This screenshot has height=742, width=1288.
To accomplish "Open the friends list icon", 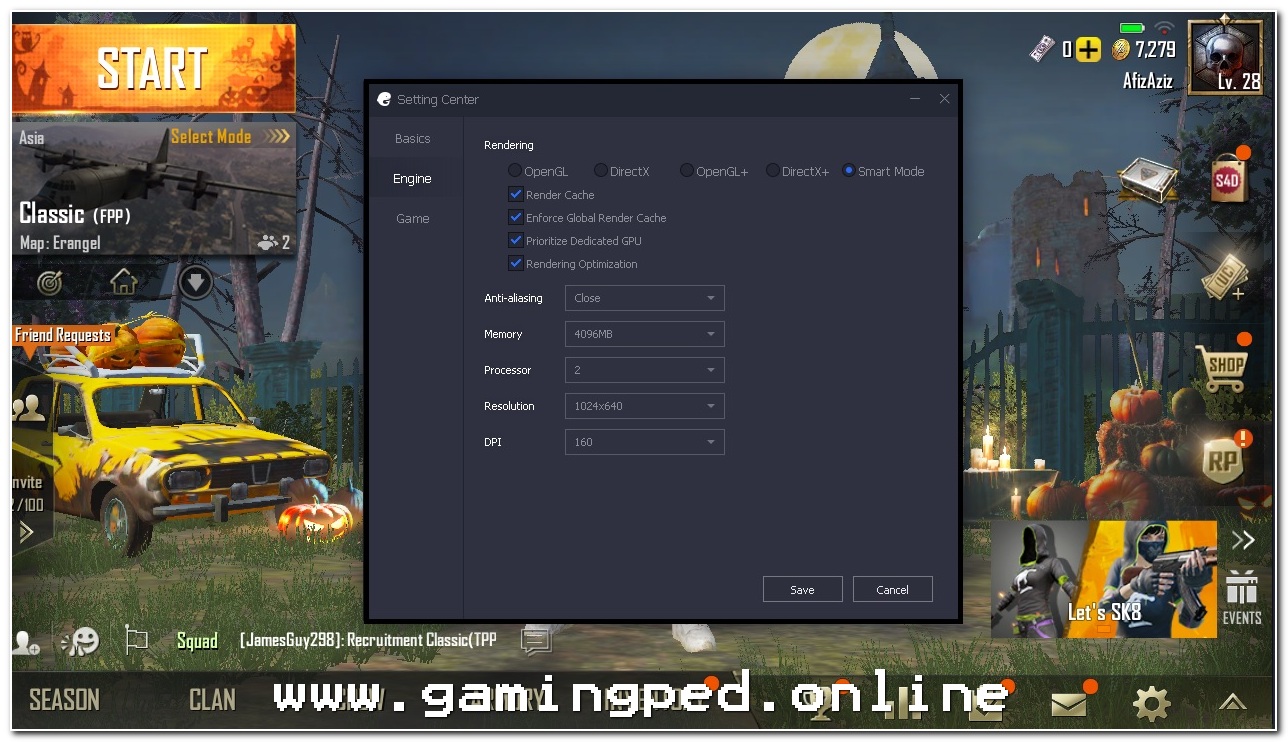I will (30, 408).
